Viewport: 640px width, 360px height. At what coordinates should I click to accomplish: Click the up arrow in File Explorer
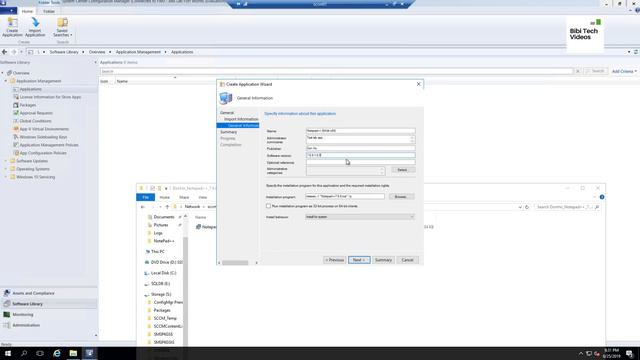[x=167, y=207]
